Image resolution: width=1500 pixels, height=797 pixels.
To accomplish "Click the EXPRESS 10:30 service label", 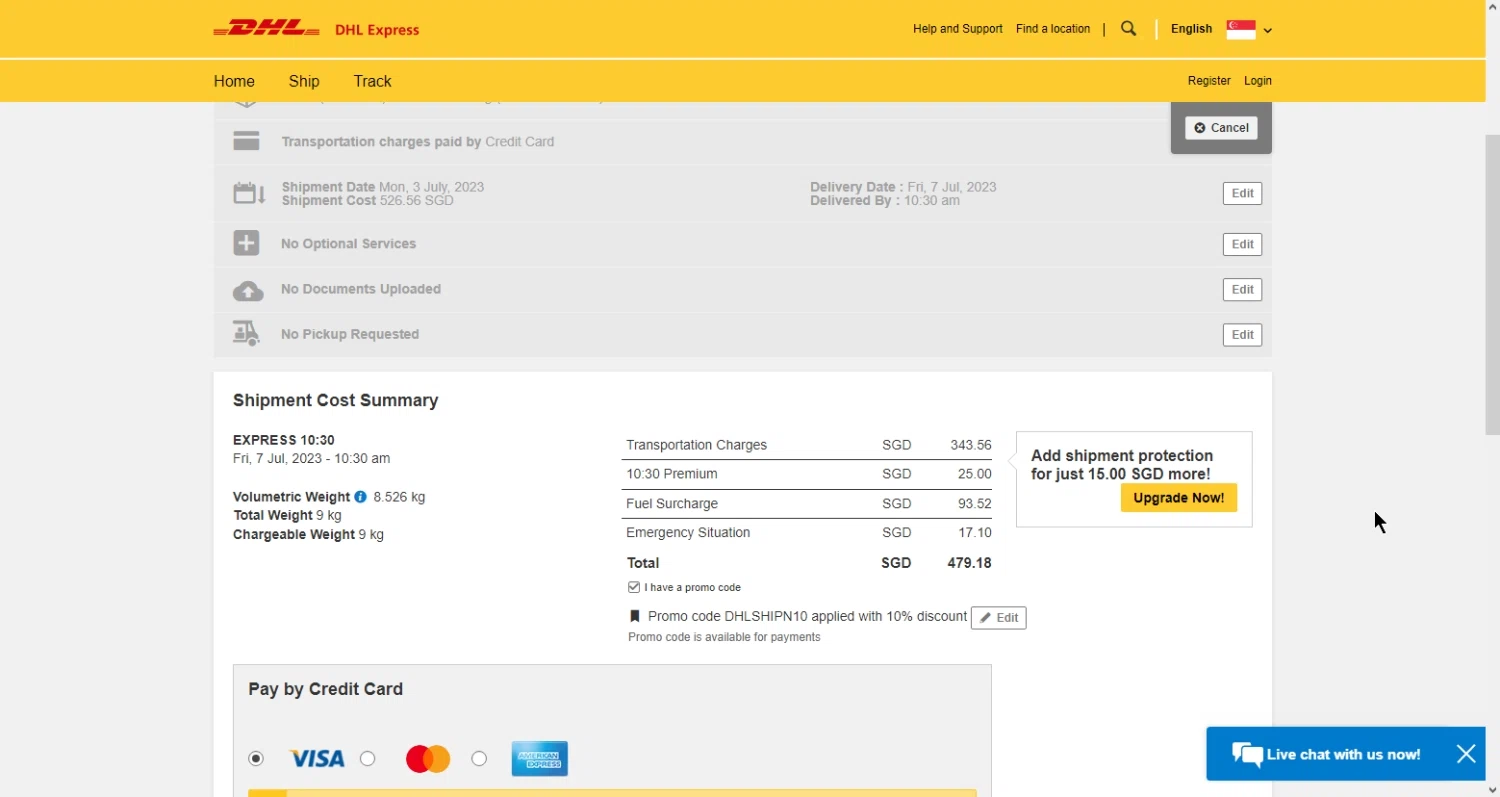I will point(284,440).
